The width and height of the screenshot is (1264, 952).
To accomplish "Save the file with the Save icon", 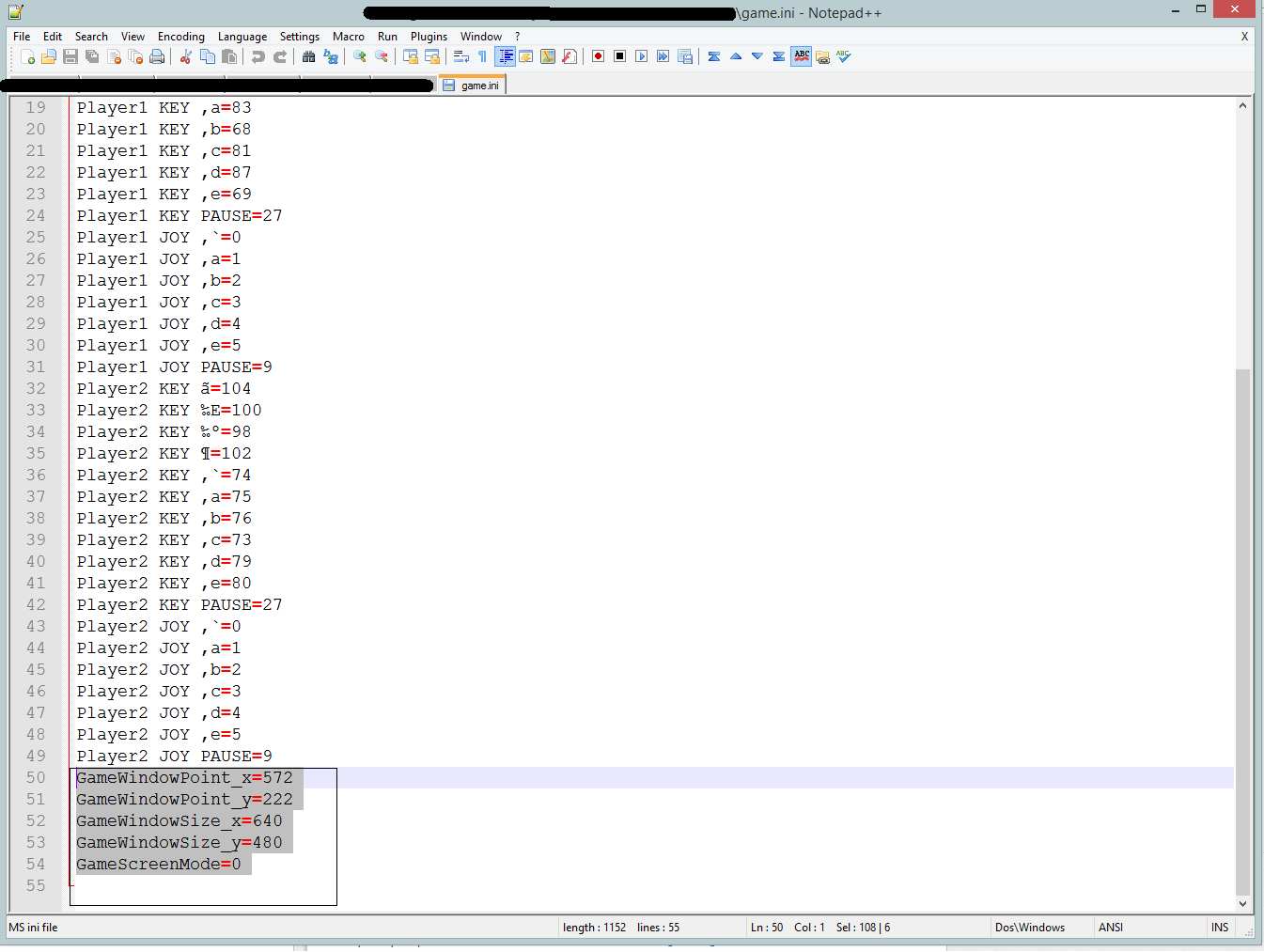I will pyautogui.click(x=70, y=57).
